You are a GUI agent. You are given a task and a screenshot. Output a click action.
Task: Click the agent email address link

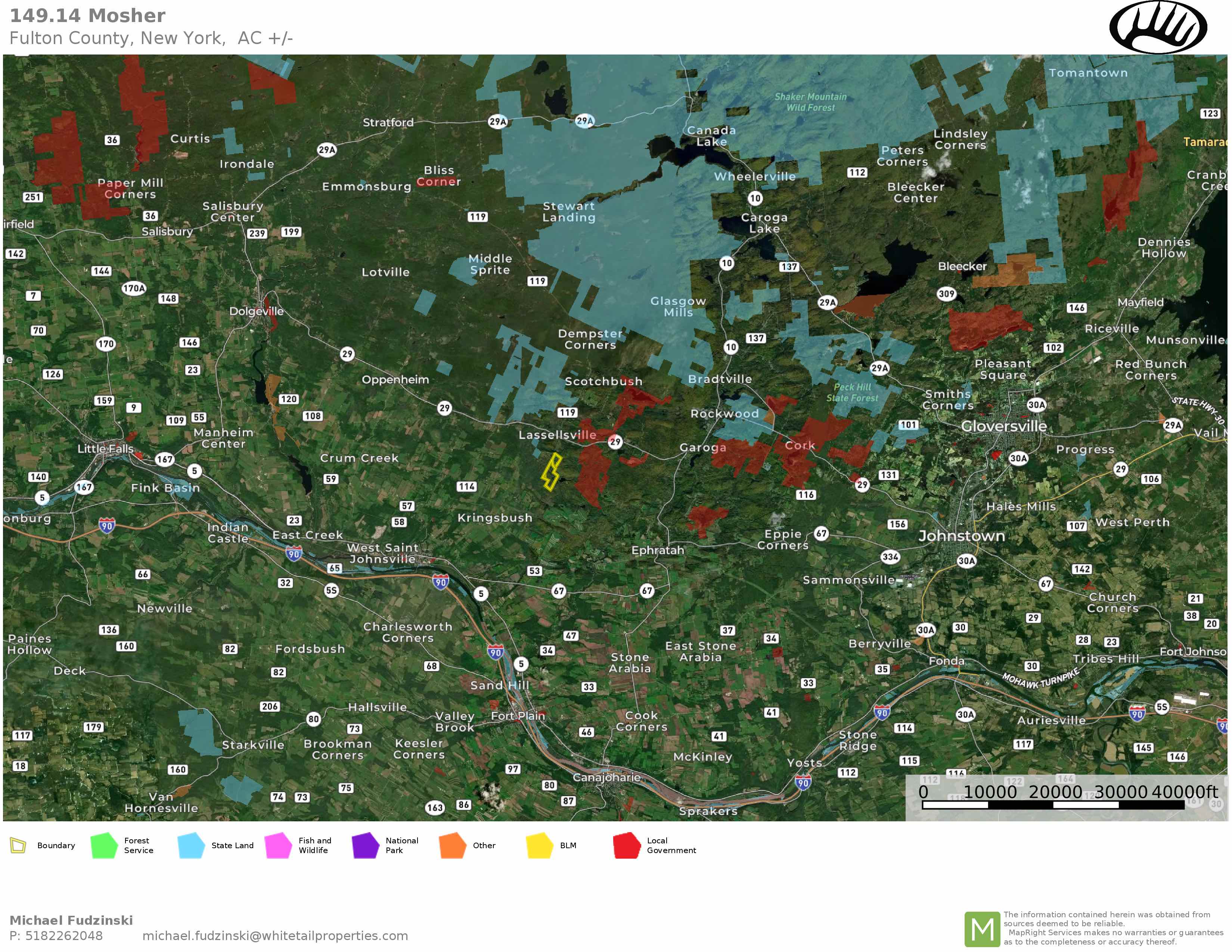click(275, 936)
